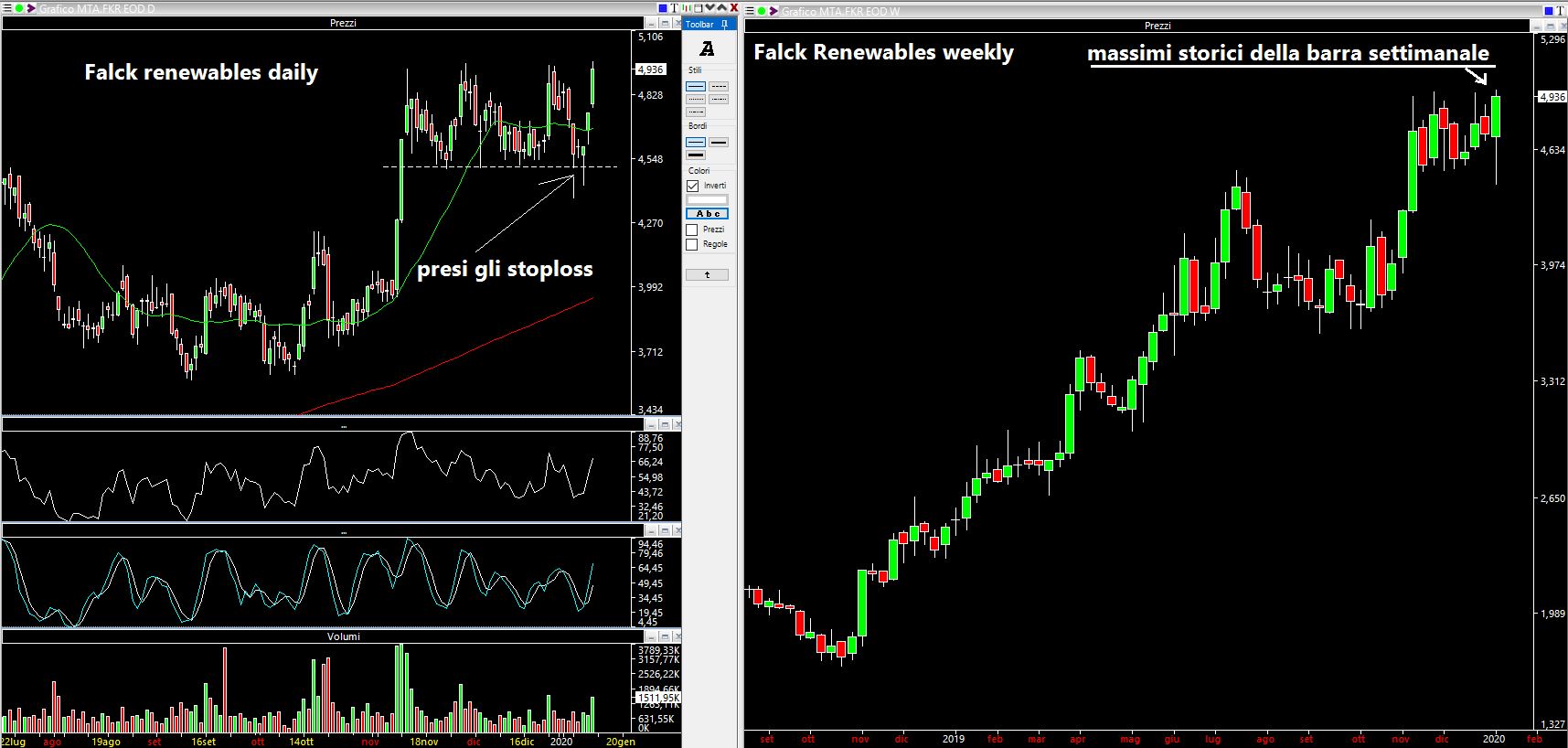This screenshot has width=1568, height=748.
Task: Select the dash-dot-dot line style under Stili
Action: tap(696, 112)
